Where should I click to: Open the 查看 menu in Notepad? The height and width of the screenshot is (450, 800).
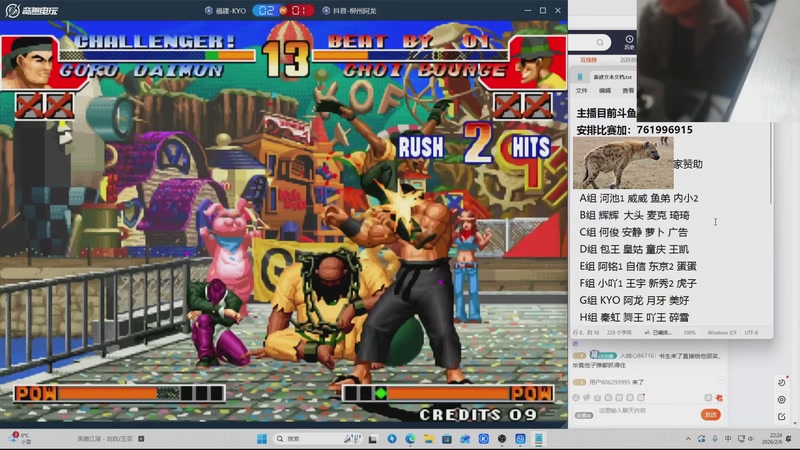(x=628, y=91)
